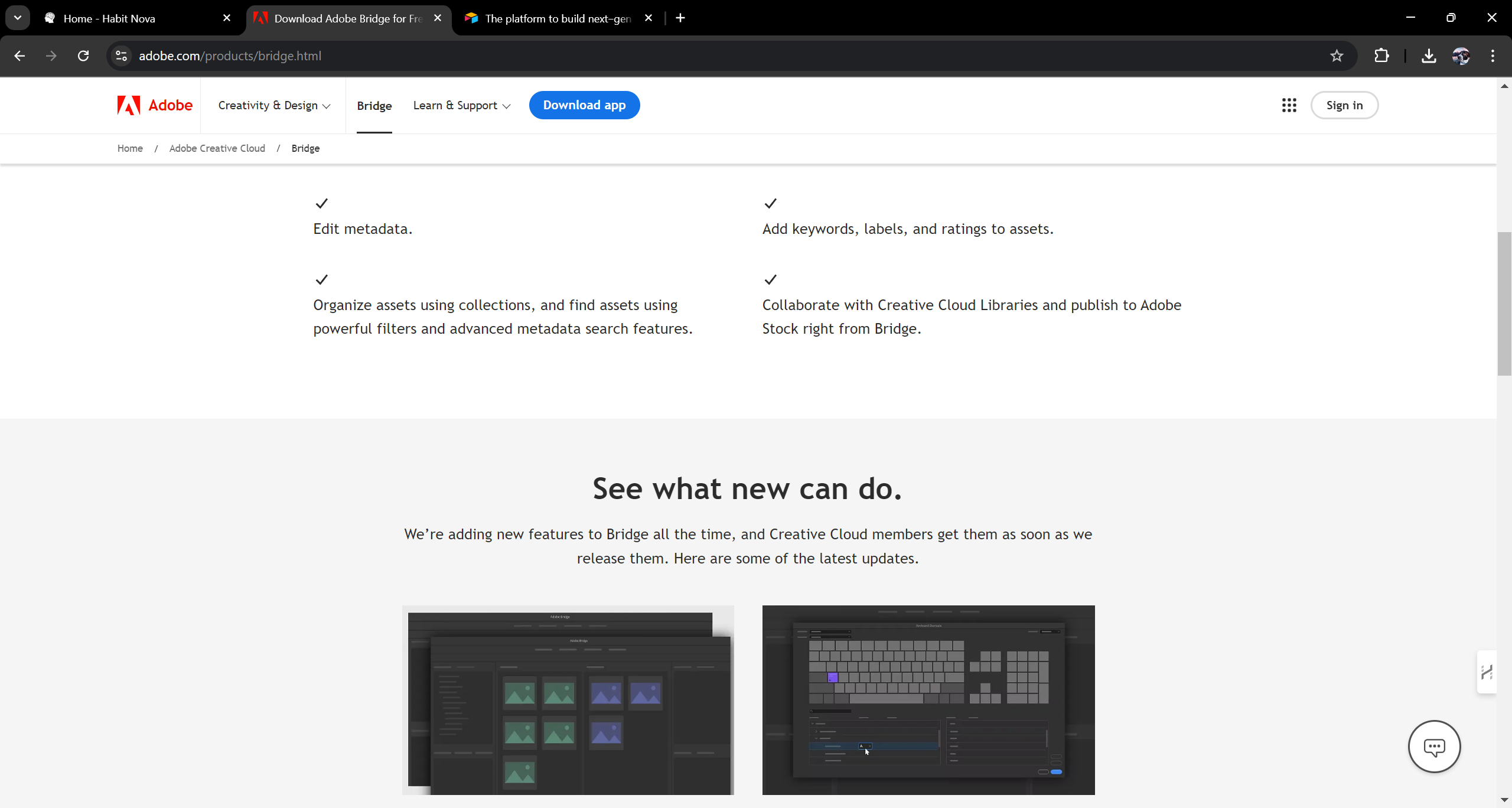The height and width of the screenshot is (808, 1512).
Task: Click 'Add keywords, labels, and ratings' text
Action: (x=908, y=229)
